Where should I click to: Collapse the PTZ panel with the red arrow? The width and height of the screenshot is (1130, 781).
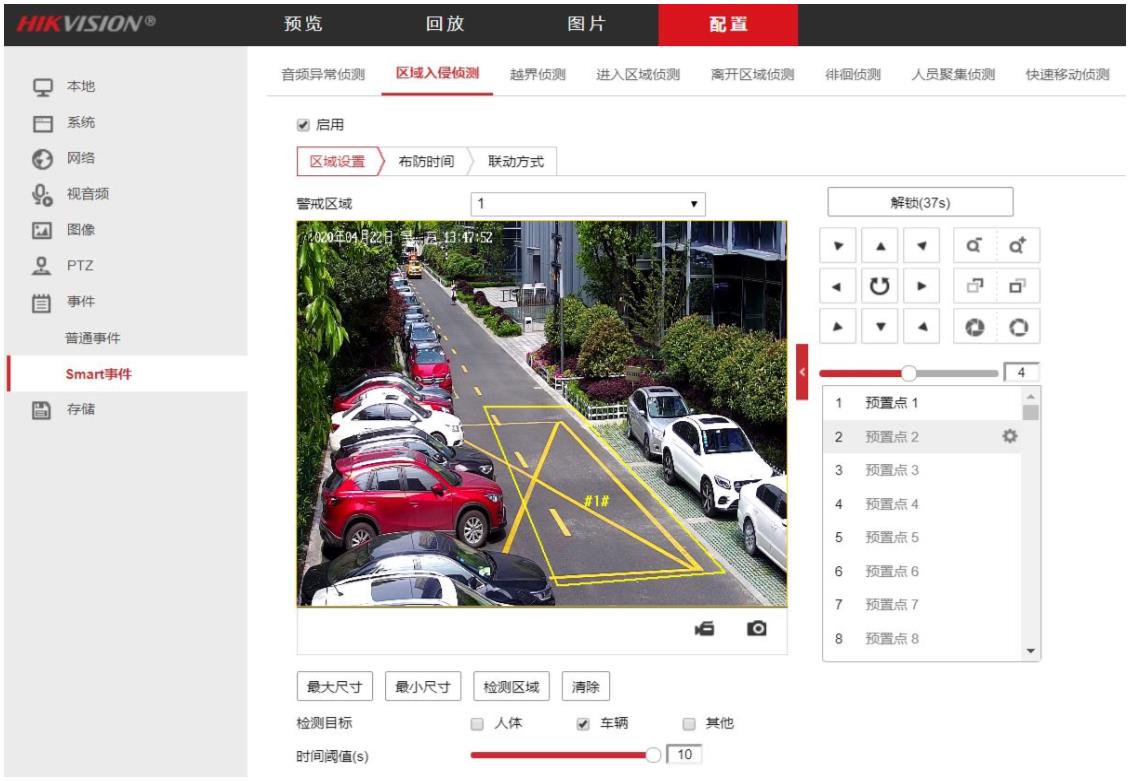coord(802,372)
